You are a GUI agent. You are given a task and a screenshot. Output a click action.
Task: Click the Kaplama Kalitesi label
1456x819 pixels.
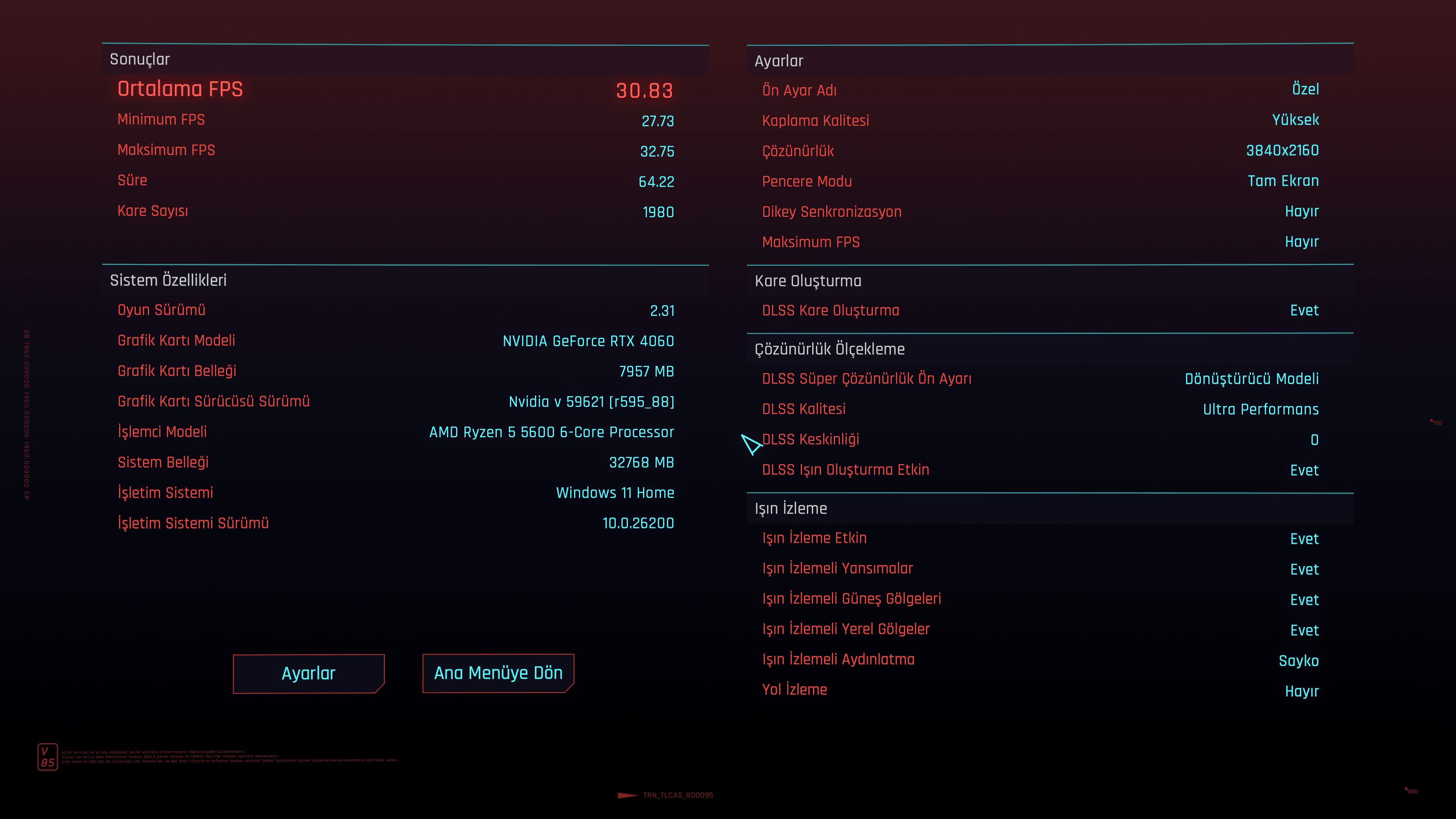(815, 121)
